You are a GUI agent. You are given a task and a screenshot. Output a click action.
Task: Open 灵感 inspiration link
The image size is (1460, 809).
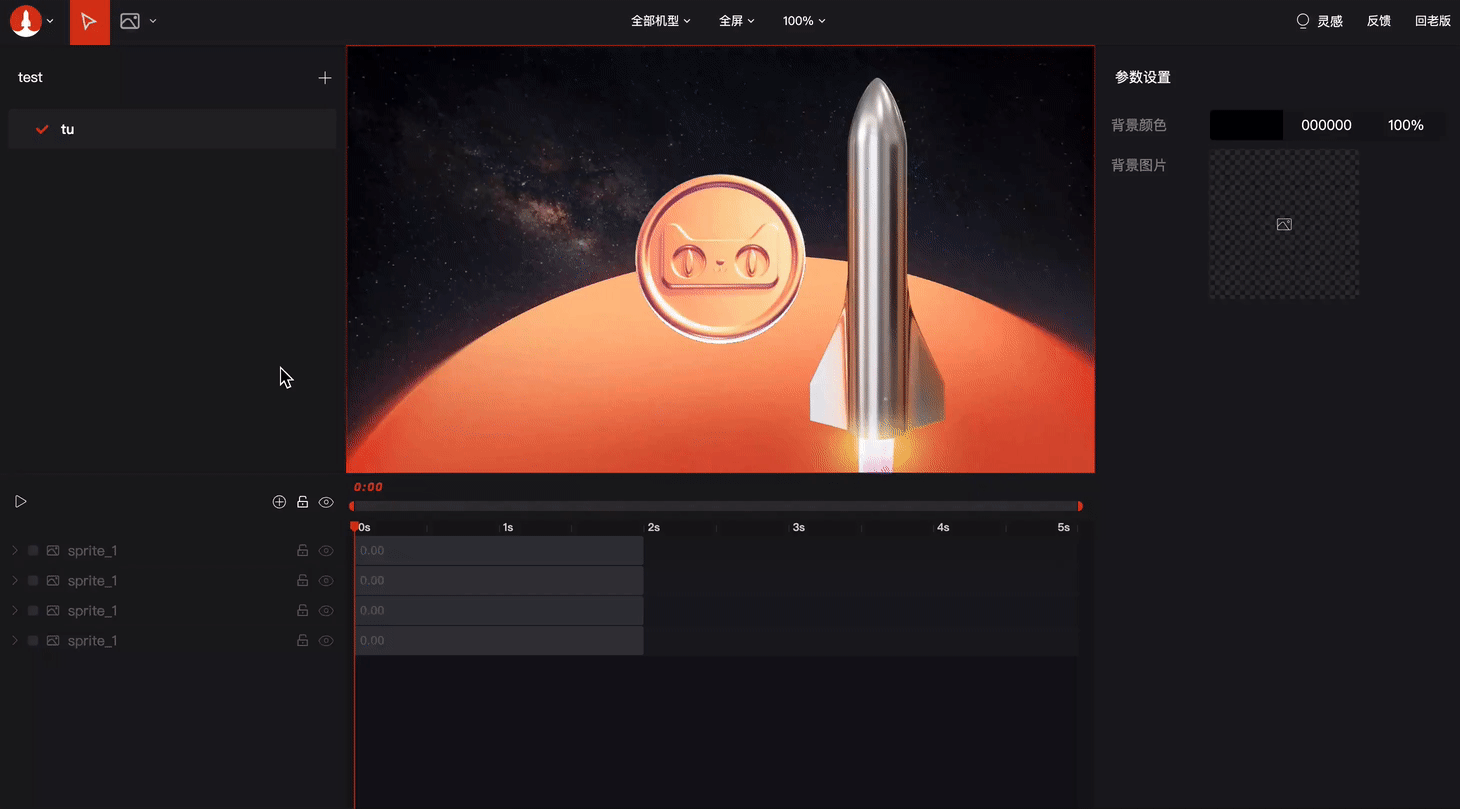(1329, 21)
